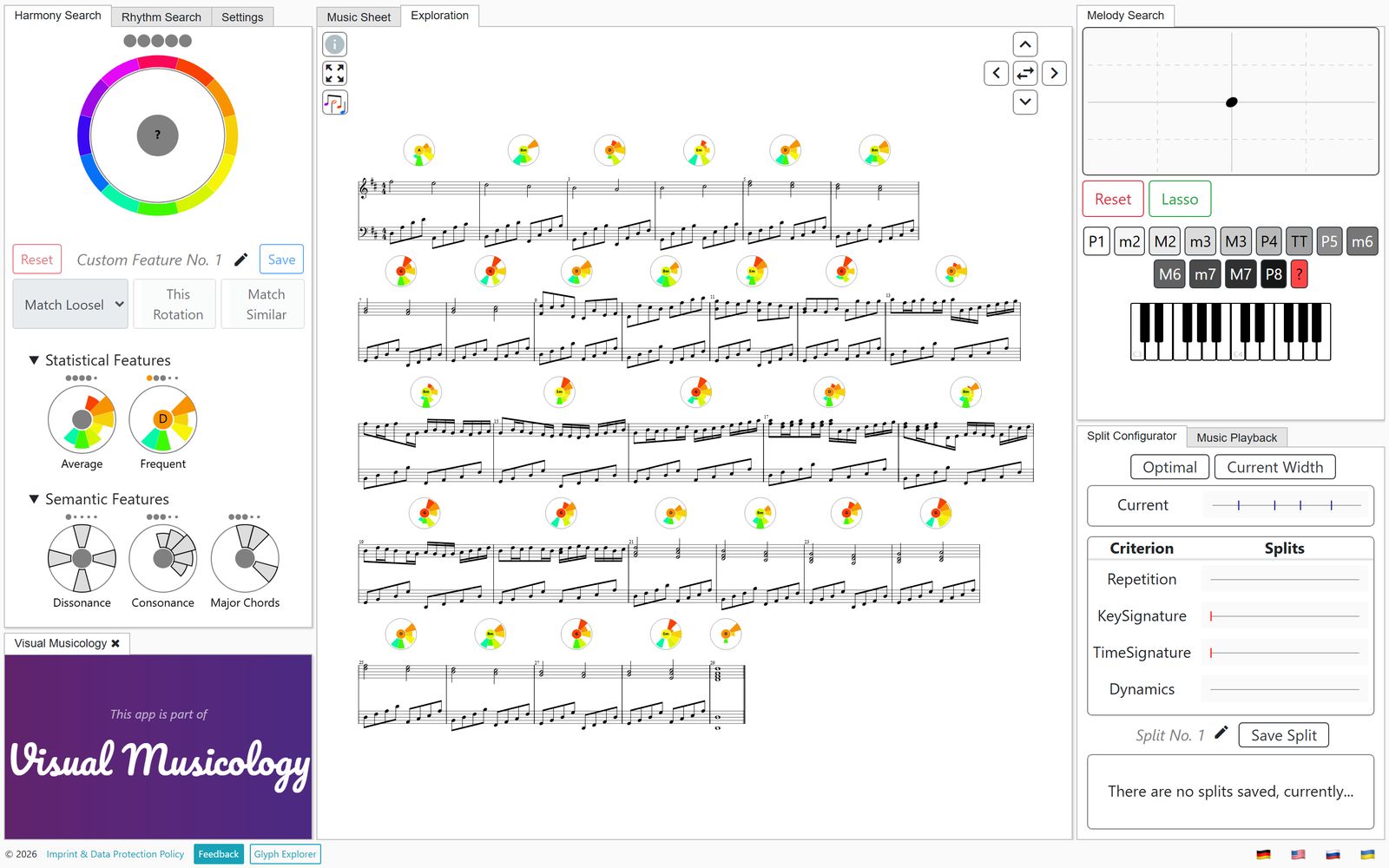The height and width of the screenshot is (868, 1389).
Task: Click the black dot in melody search canvas
Action: click(x=1231, y=102)
